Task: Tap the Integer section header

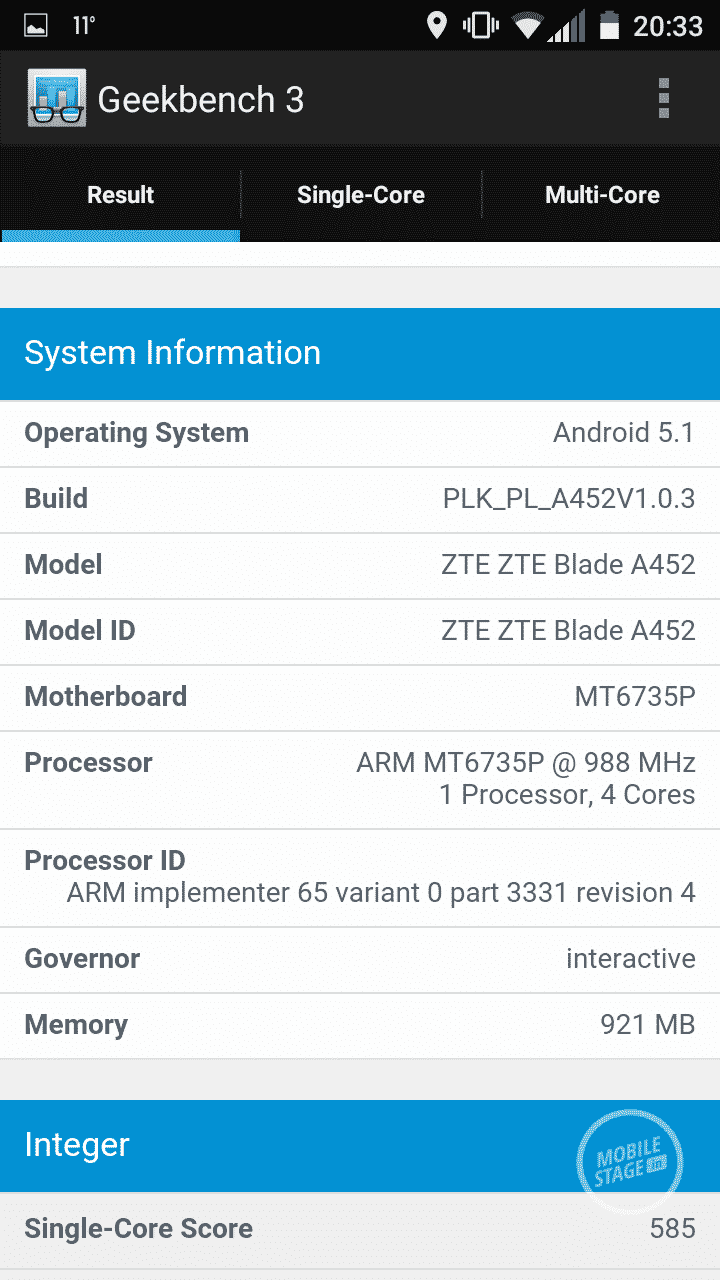Action: click(300, 1145)
